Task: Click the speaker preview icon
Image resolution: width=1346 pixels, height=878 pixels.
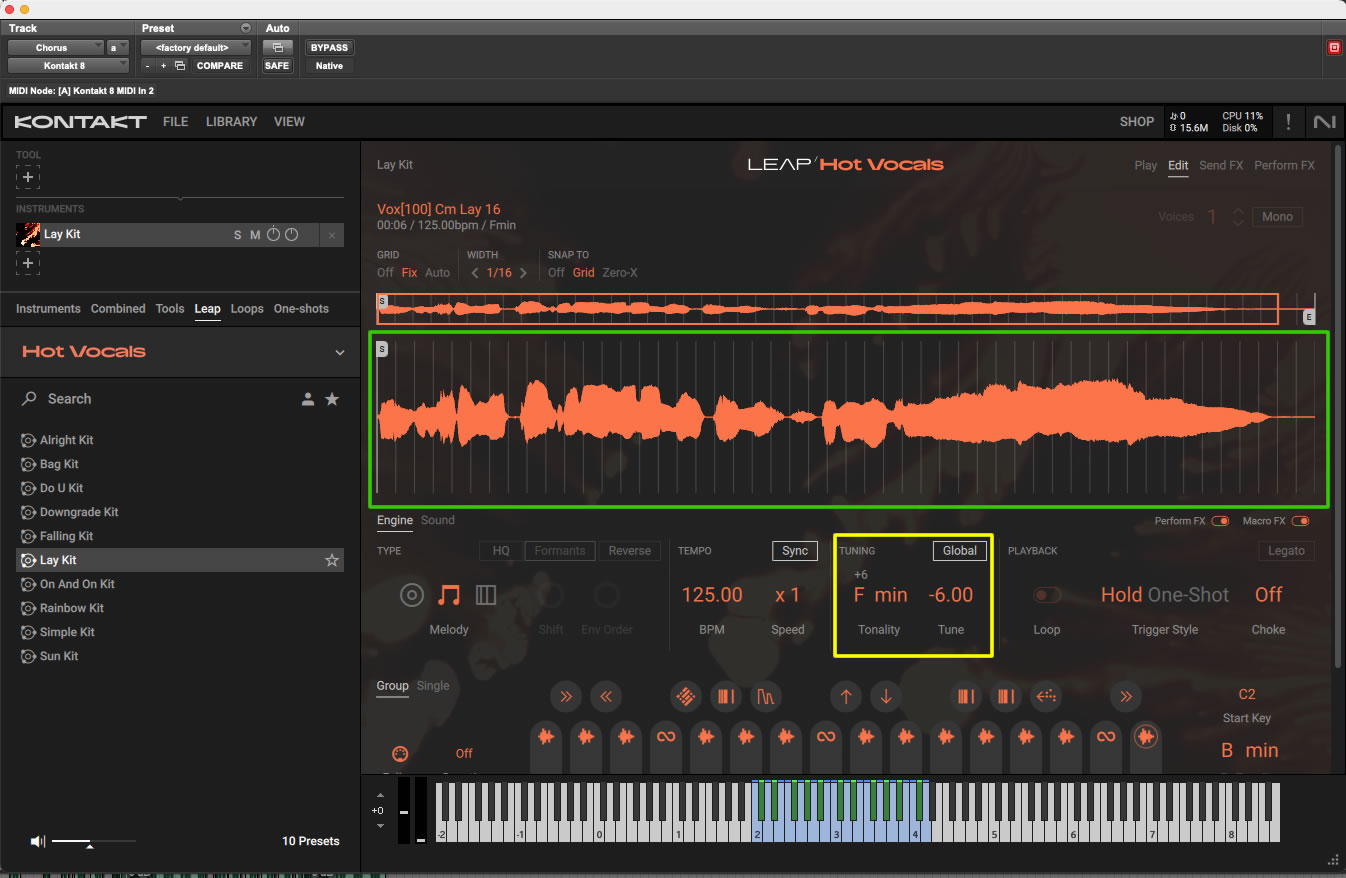Action: click(x=38, y=842)
